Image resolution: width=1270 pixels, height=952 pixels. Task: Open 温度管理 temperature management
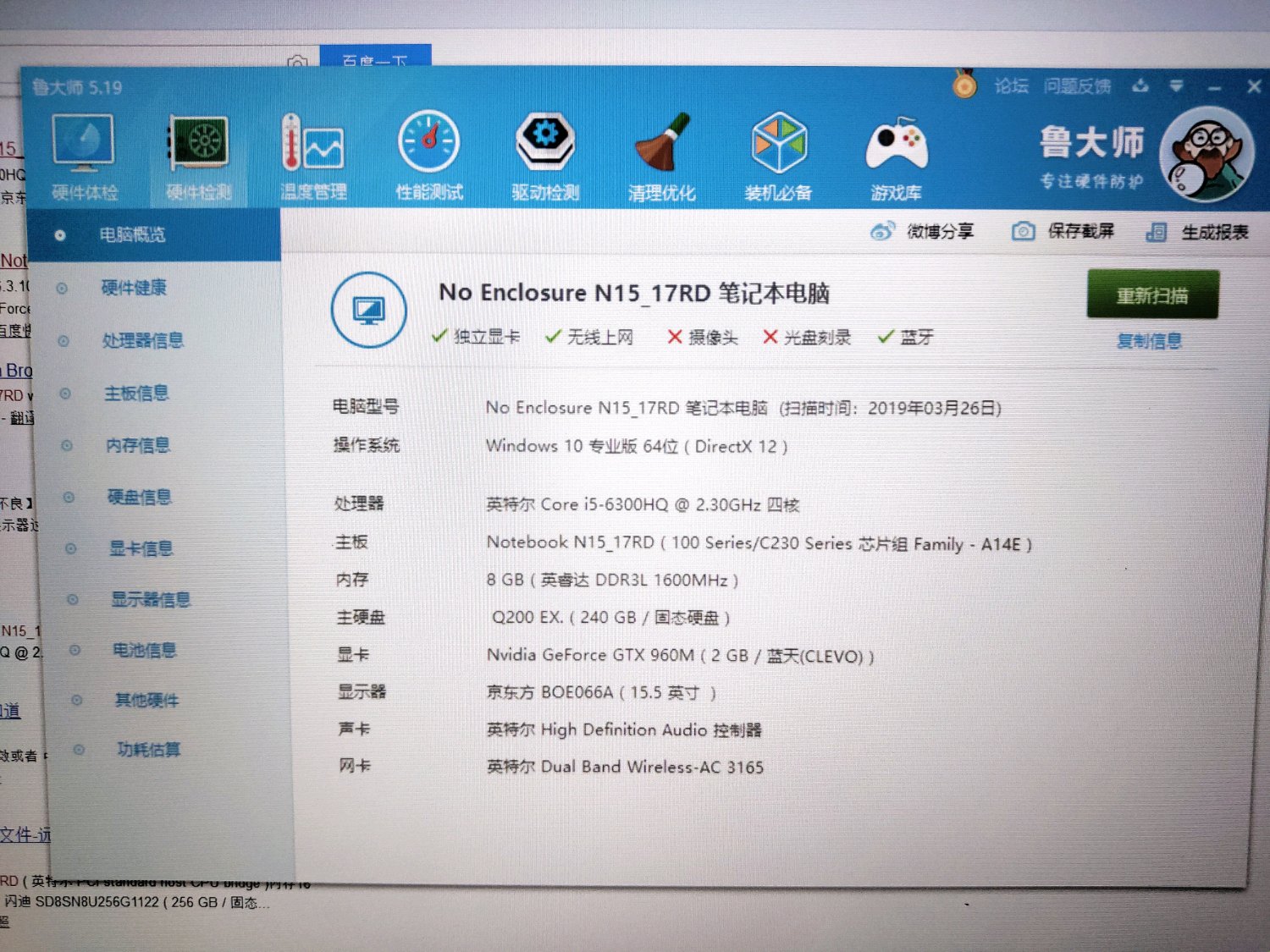point(313,158)
